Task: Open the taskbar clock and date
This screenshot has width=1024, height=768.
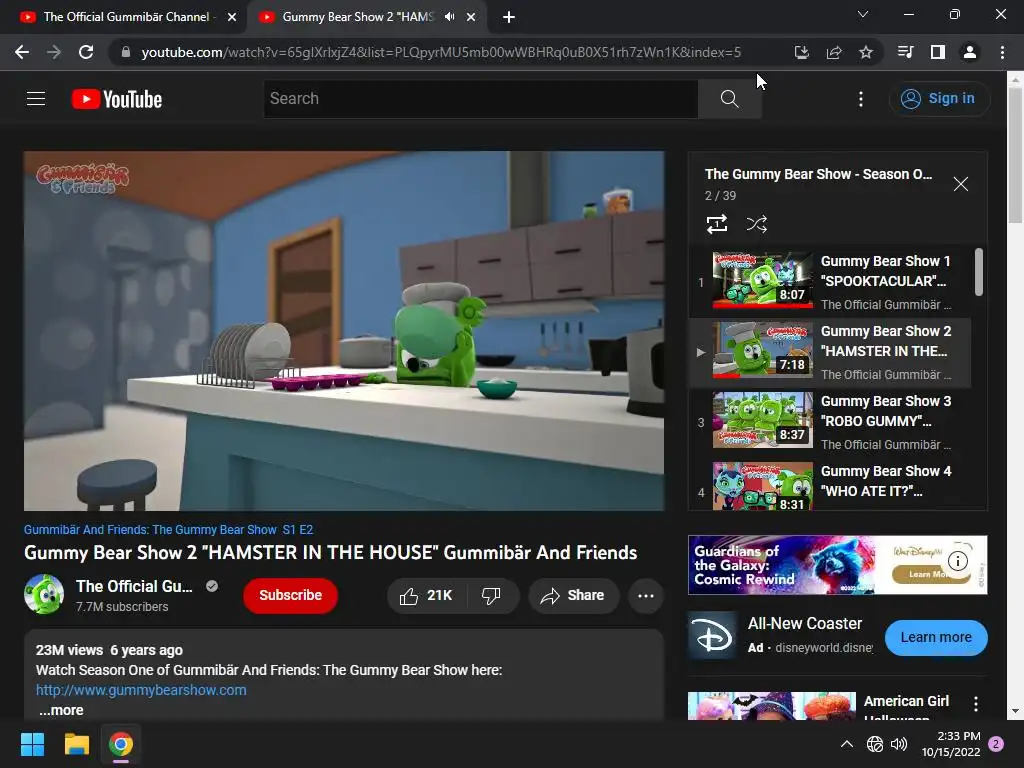Action: 951,744
